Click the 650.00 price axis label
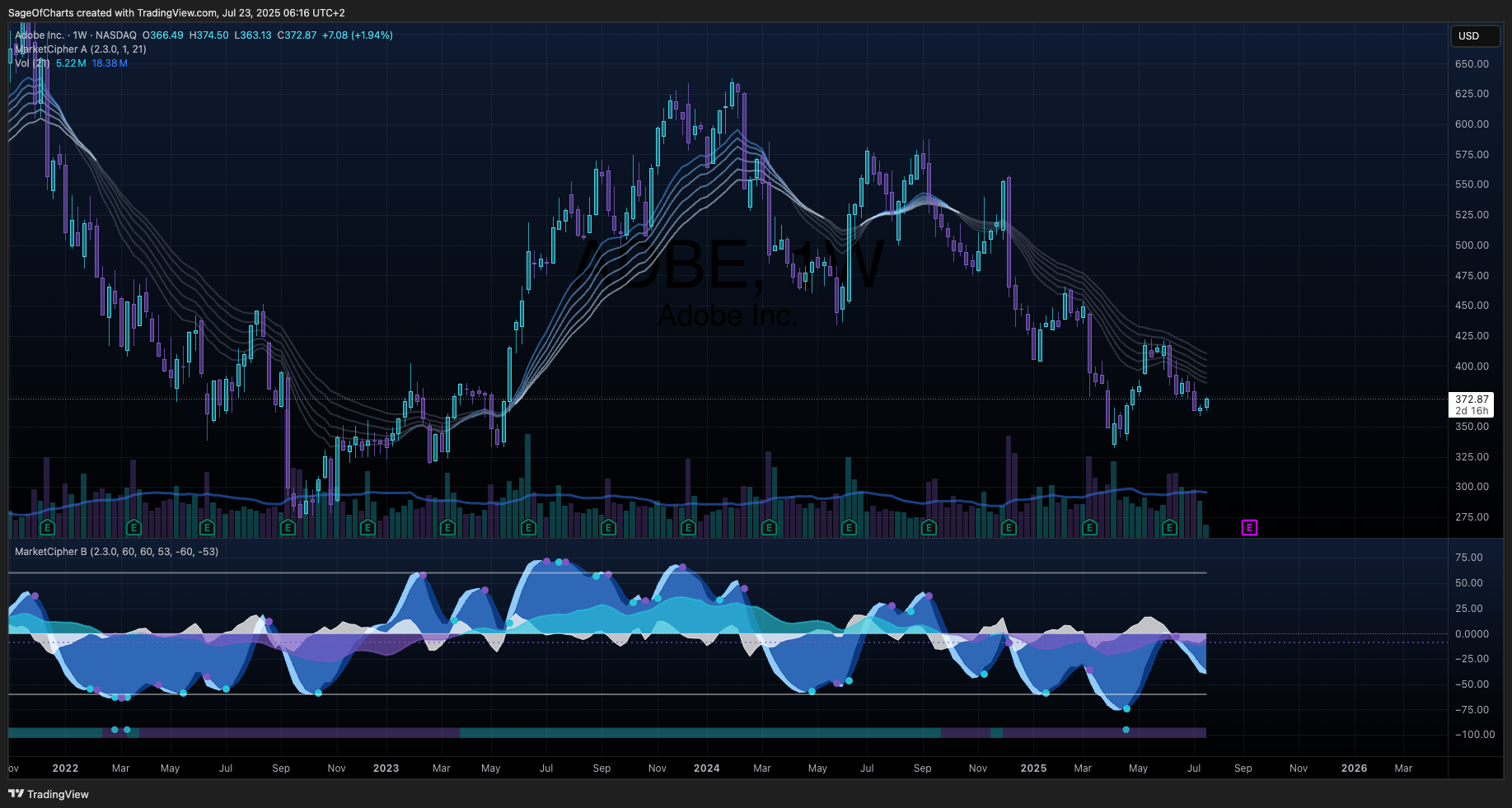The width and height of the screenshot is (1512, 808). coord(1472,63)
